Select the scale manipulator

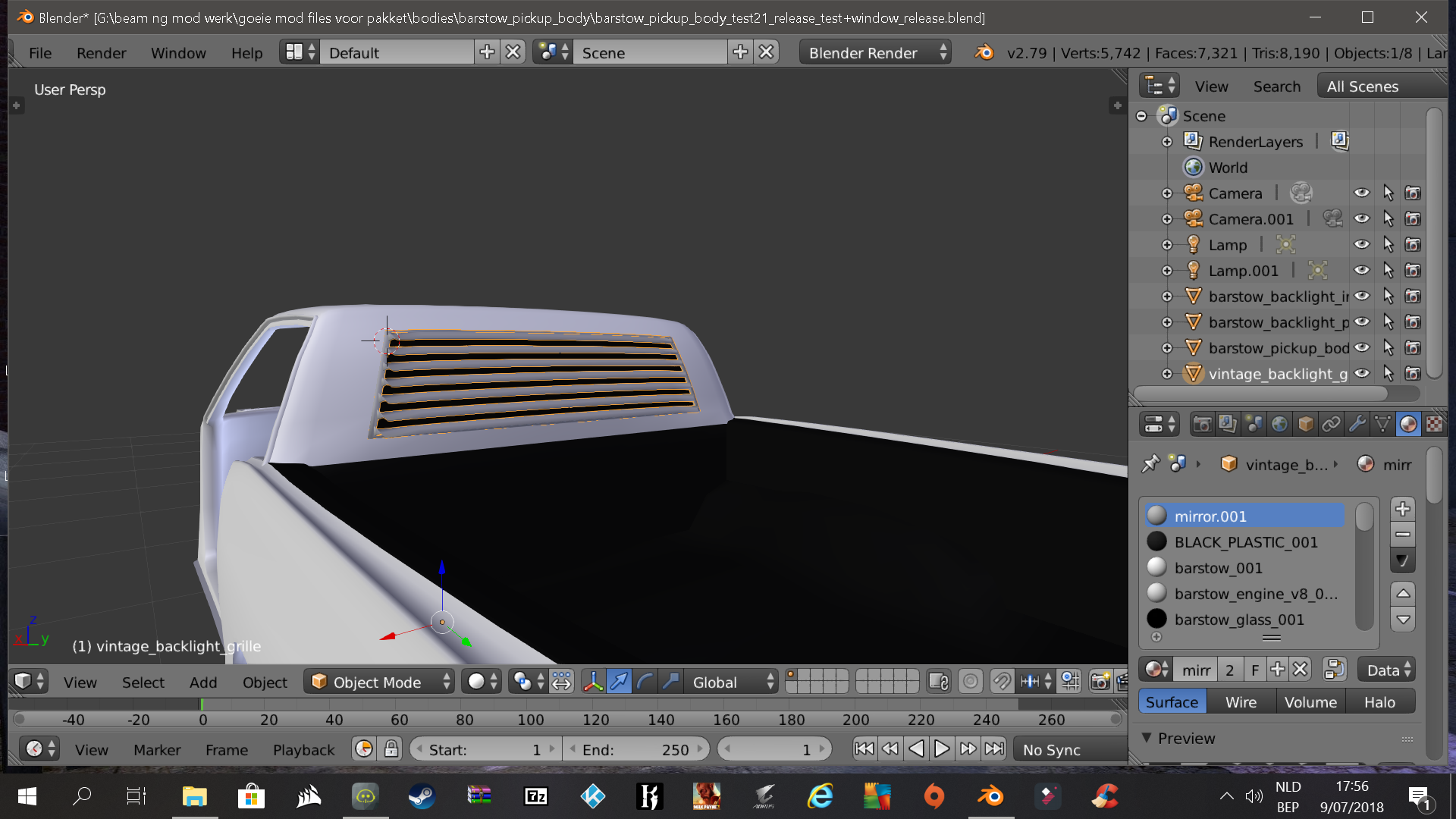click(670, 682)
